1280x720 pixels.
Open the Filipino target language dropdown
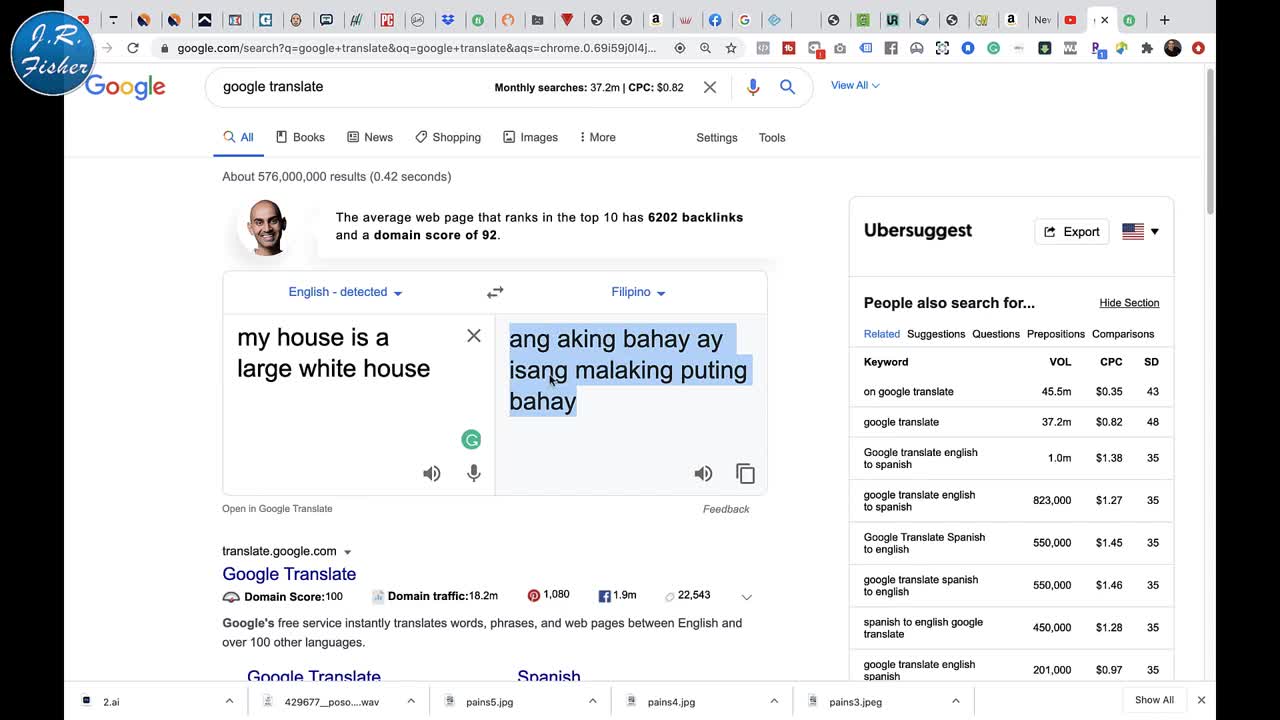coord(638,292)
